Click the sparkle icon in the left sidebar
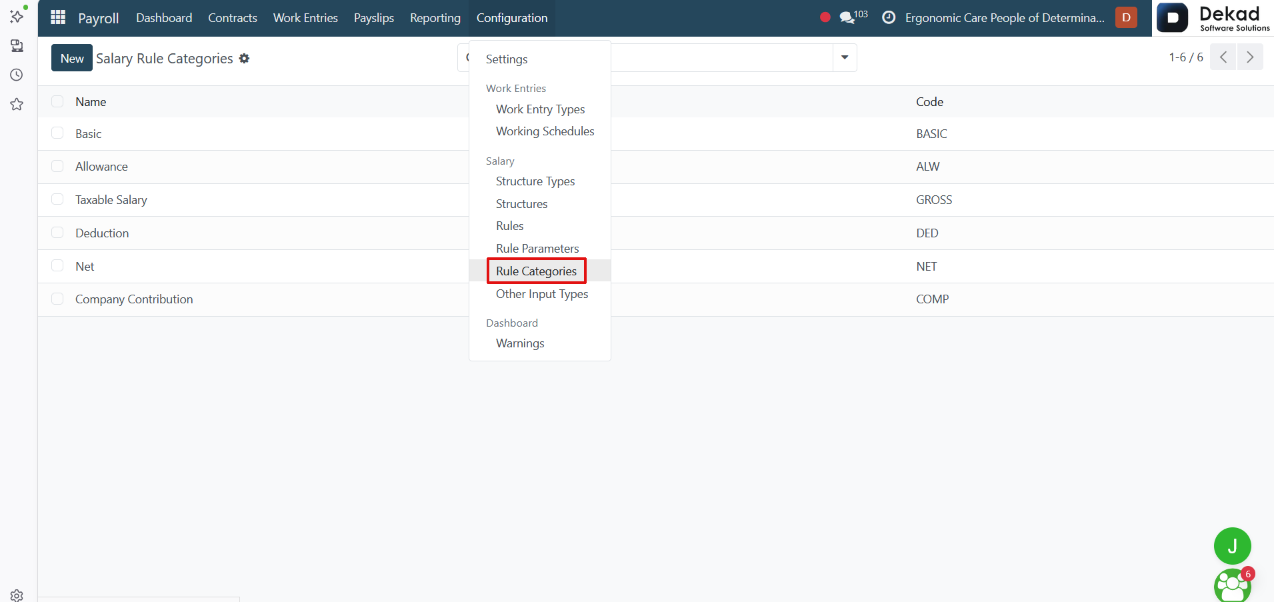The height and width of the screenshot is (602, 1274). pyautogui.click(x=17, y=16)
